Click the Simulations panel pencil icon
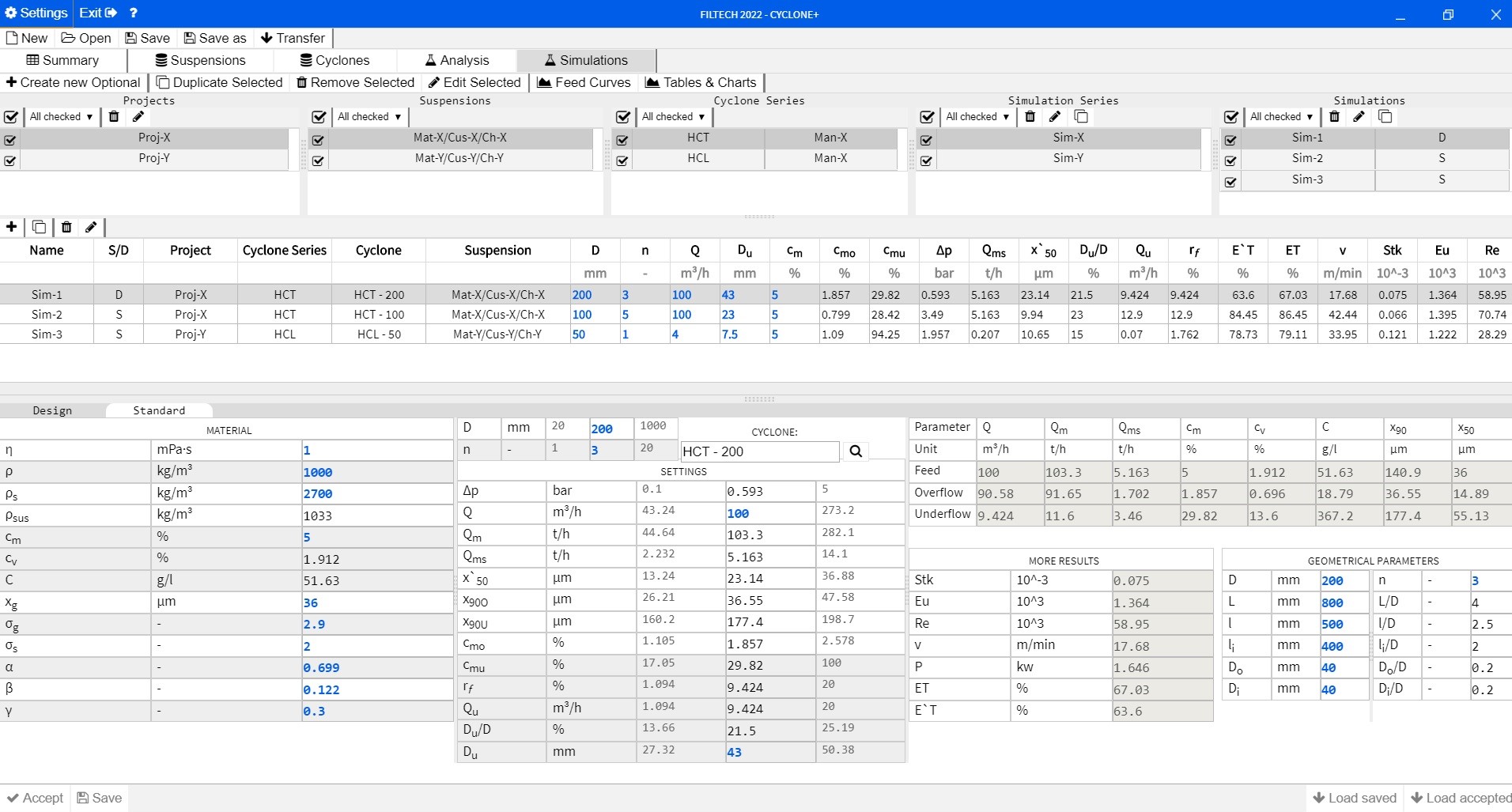The image size is (1512, 812). 1359,117
